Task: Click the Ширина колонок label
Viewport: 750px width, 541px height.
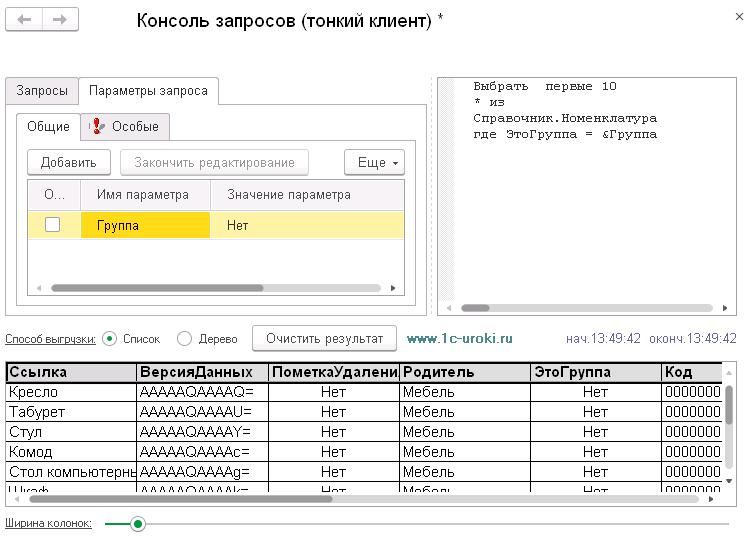Action: point(48,523)
